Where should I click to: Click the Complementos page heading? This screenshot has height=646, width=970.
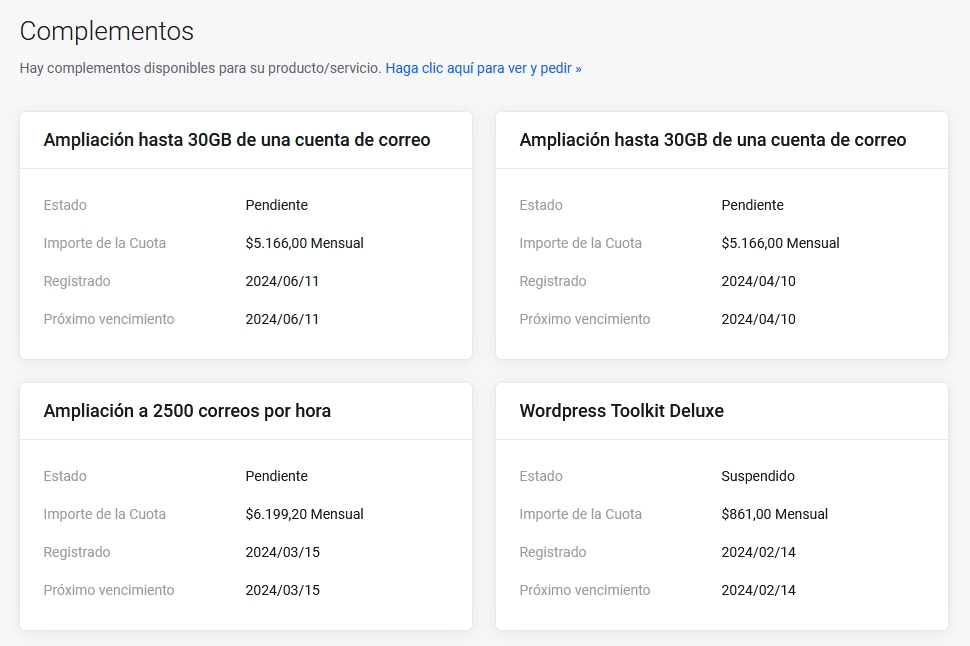click(107, 31)
